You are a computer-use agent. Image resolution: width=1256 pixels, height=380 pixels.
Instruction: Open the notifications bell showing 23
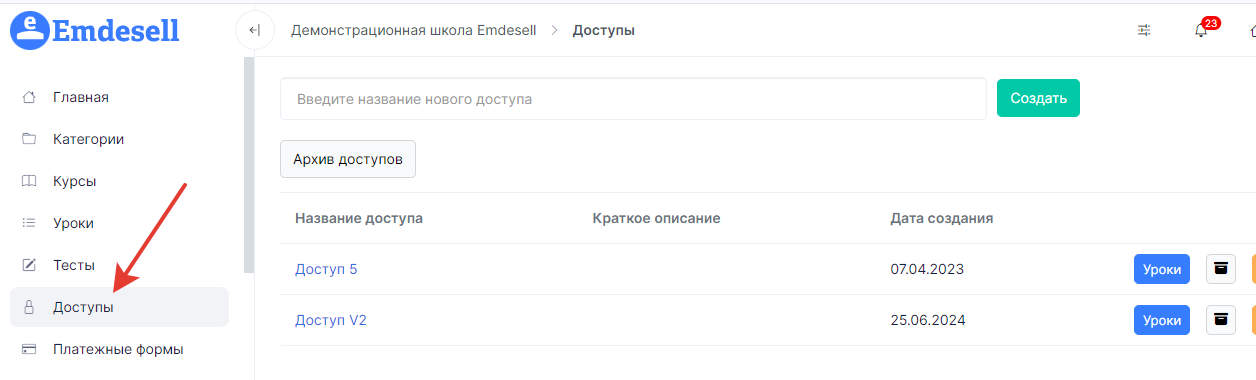(x=1202, y=30)
